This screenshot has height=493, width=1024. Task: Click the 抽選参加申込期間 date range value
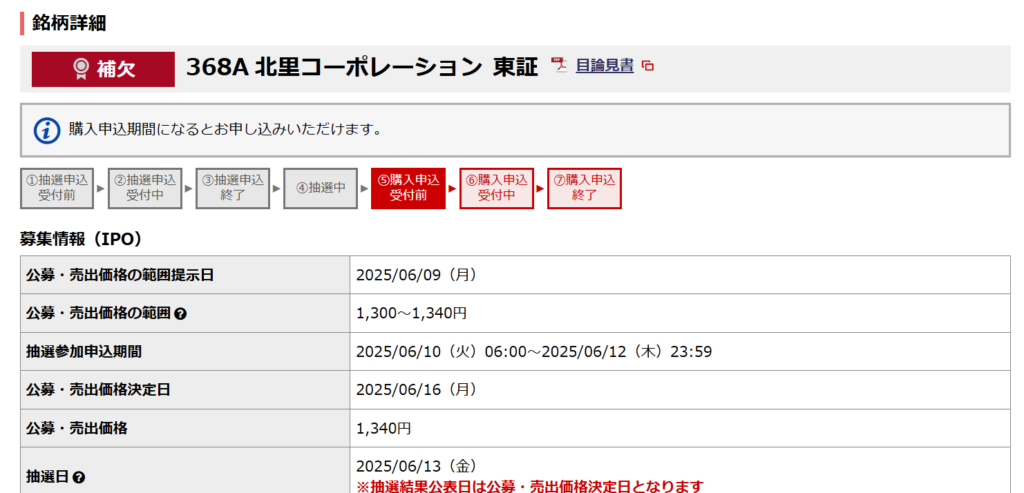click(x=534, y=352)
